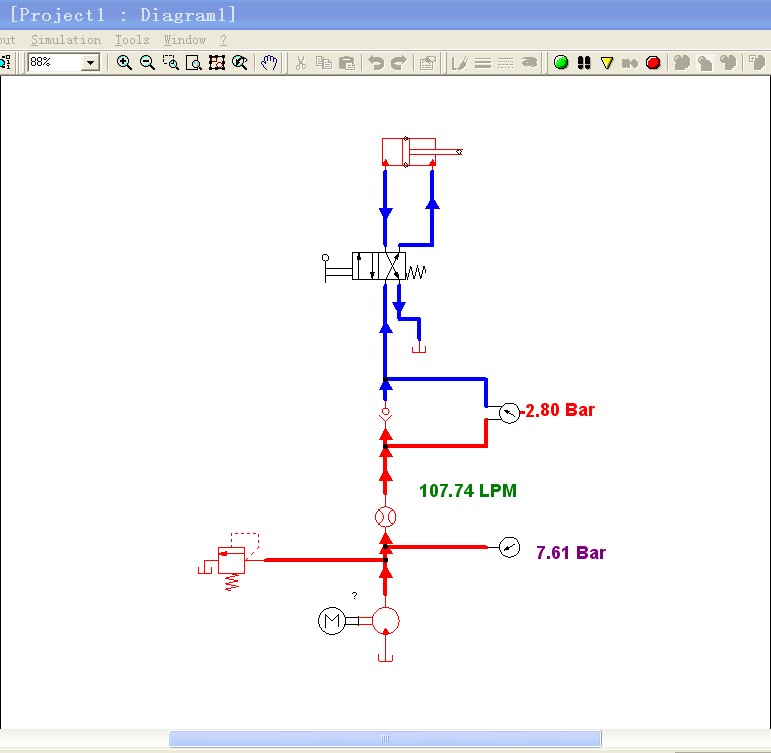Select the Zoom Window selection tool
This screenshot has width=771, height=753.
pos(171,62)
